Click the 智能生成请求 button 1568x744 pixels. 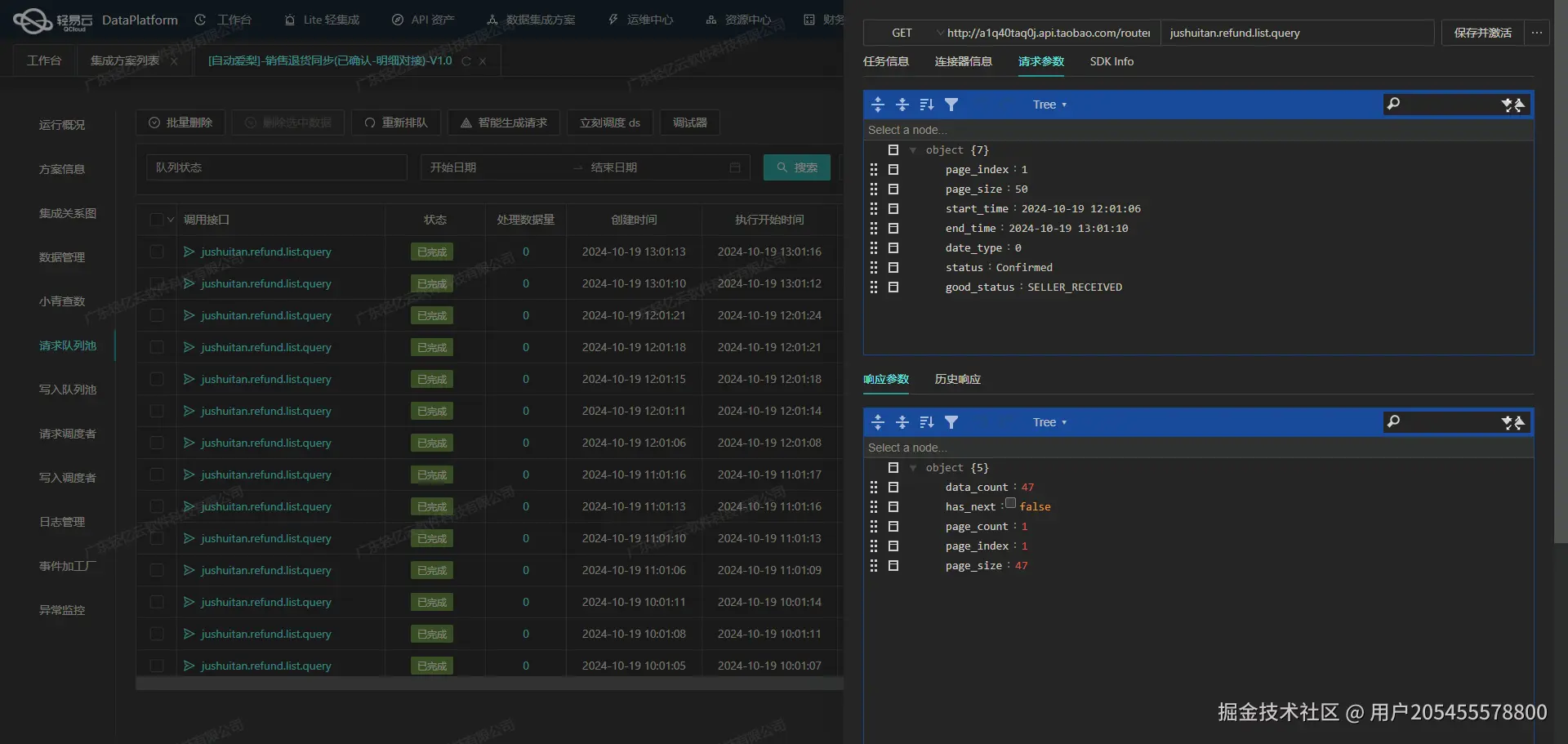[x=504, y=123]
